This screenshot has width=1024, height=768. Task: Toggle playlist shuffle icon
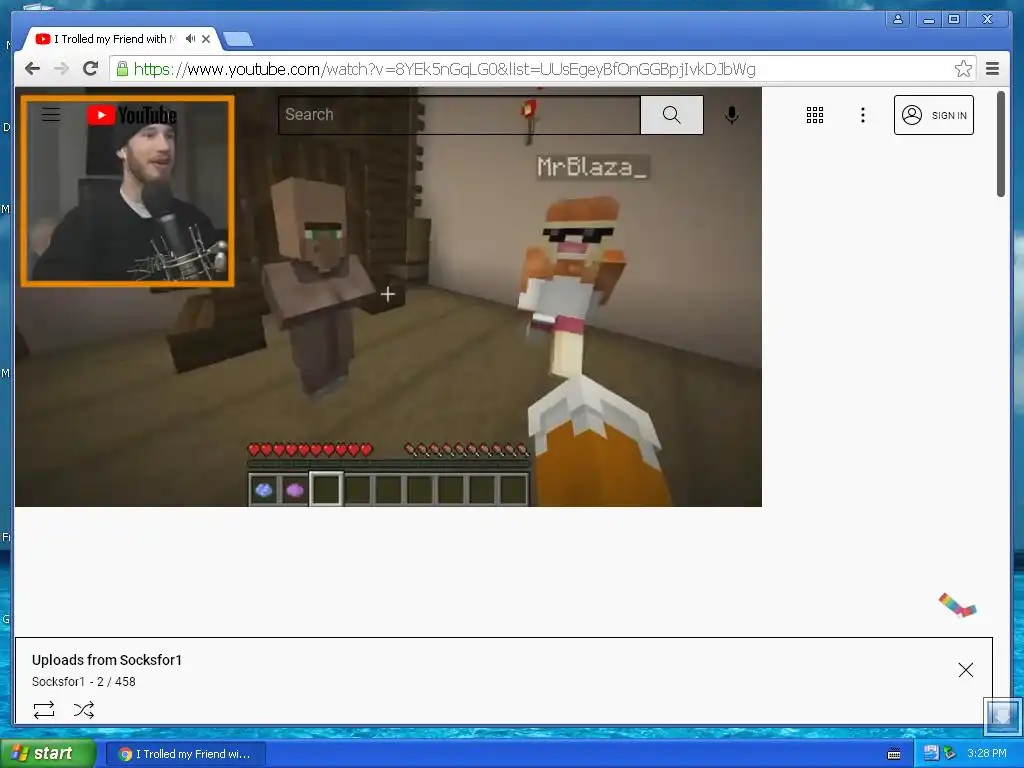pos(84,709)
